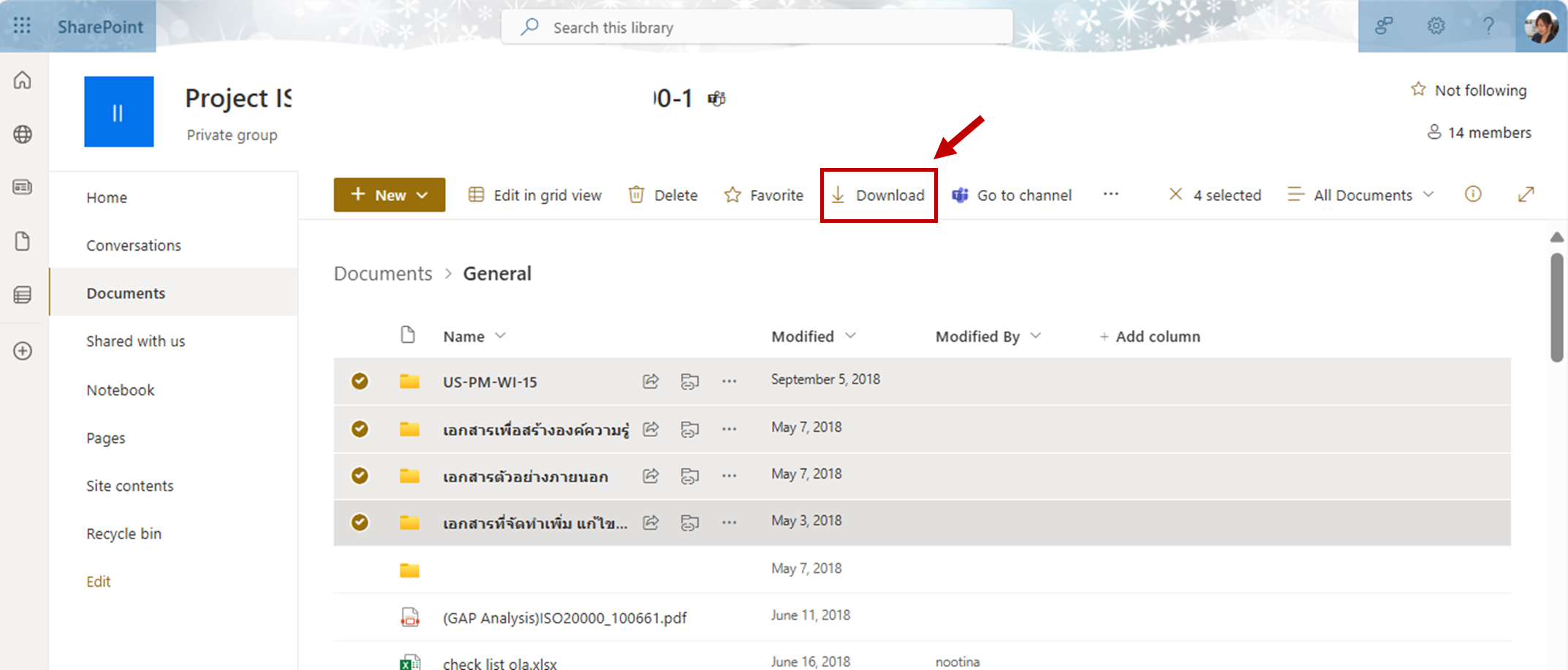Click the vertical scrollbar thumb

point(1556,307)
